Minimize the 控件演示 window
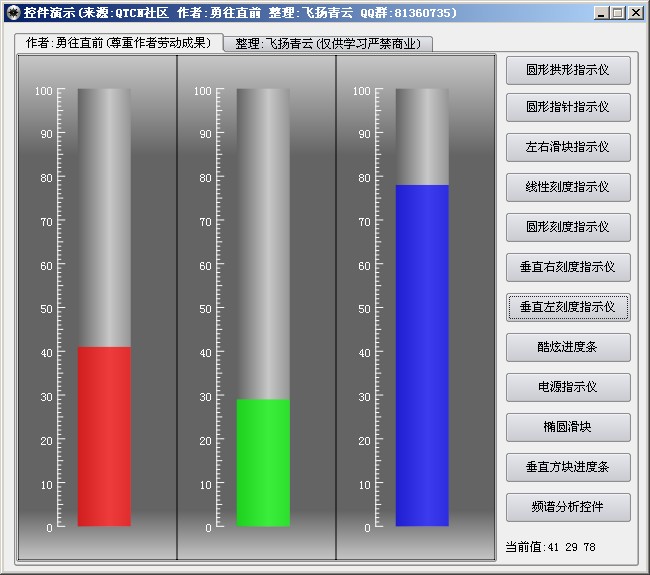 pyautogui.click(x=601, y=13)
